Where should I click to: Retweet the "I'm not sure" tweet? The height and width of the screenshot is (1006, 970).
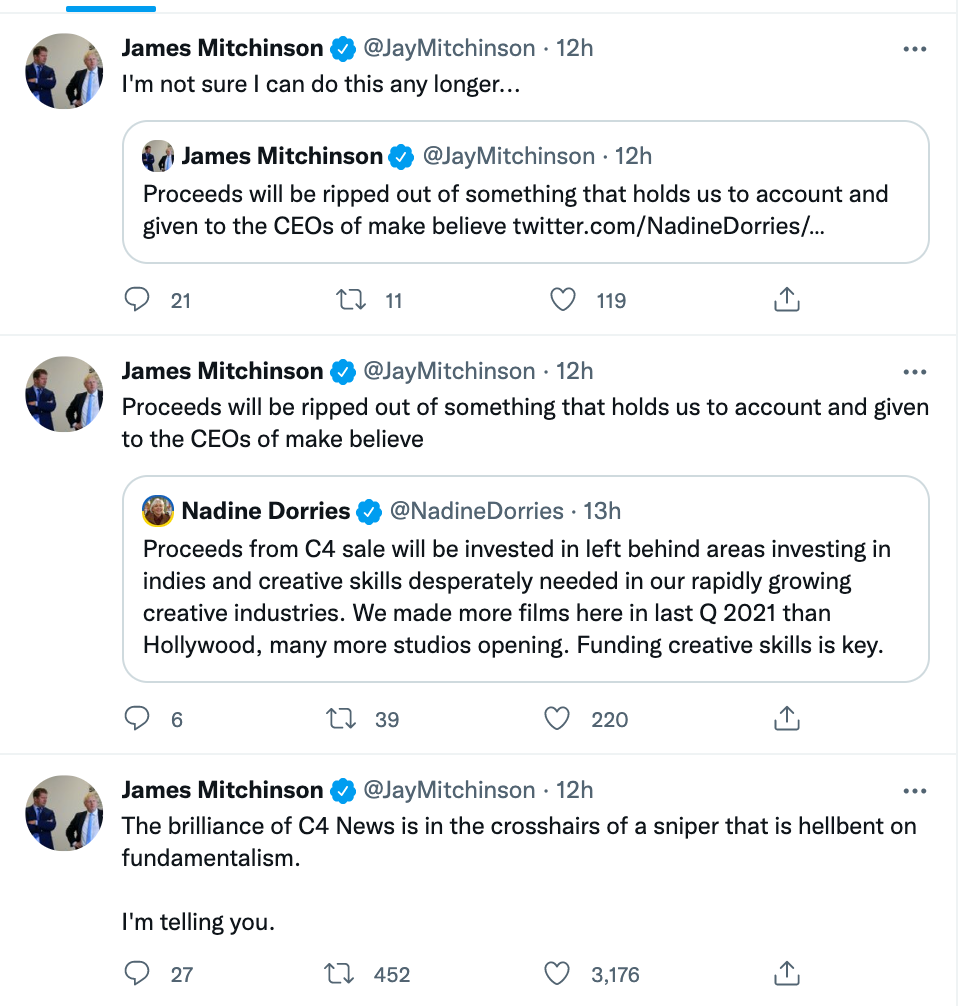pyautogui.click(x=350, y=299)
